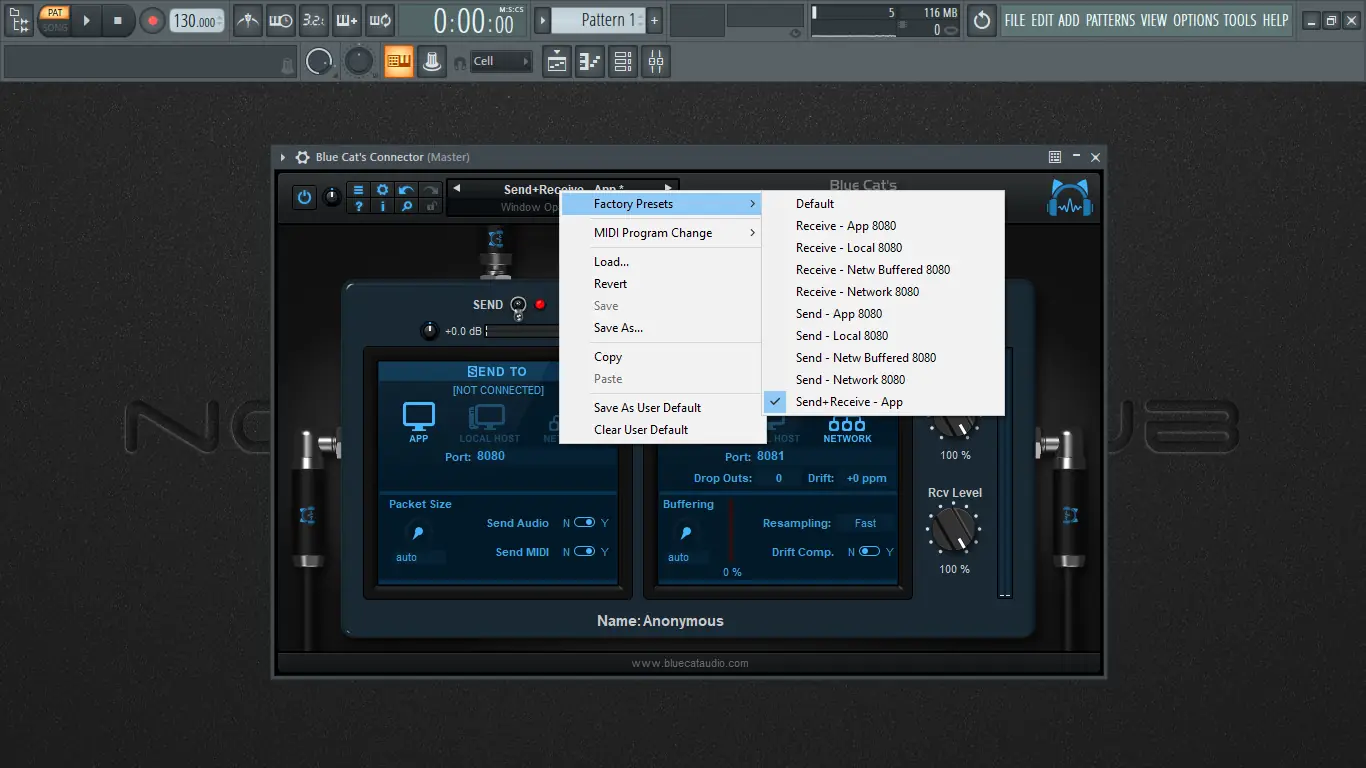Open the Blue Cat plugin settings gear
Viewport: 1366px width, 768px height.
click(382, 190)
